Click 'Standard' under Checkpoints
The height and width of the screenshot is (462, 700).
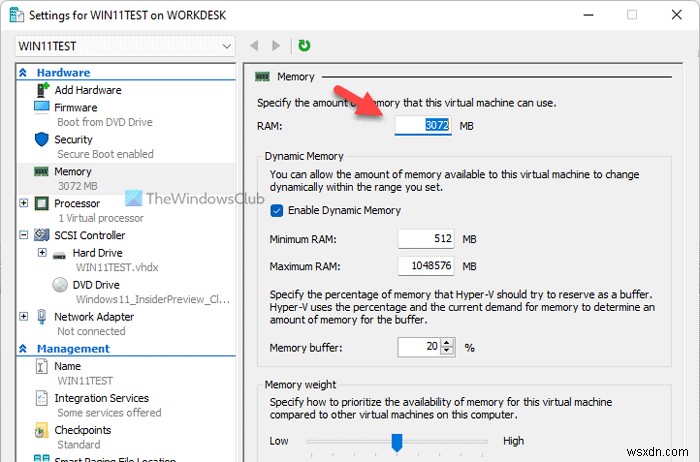(x=79, y=445)
